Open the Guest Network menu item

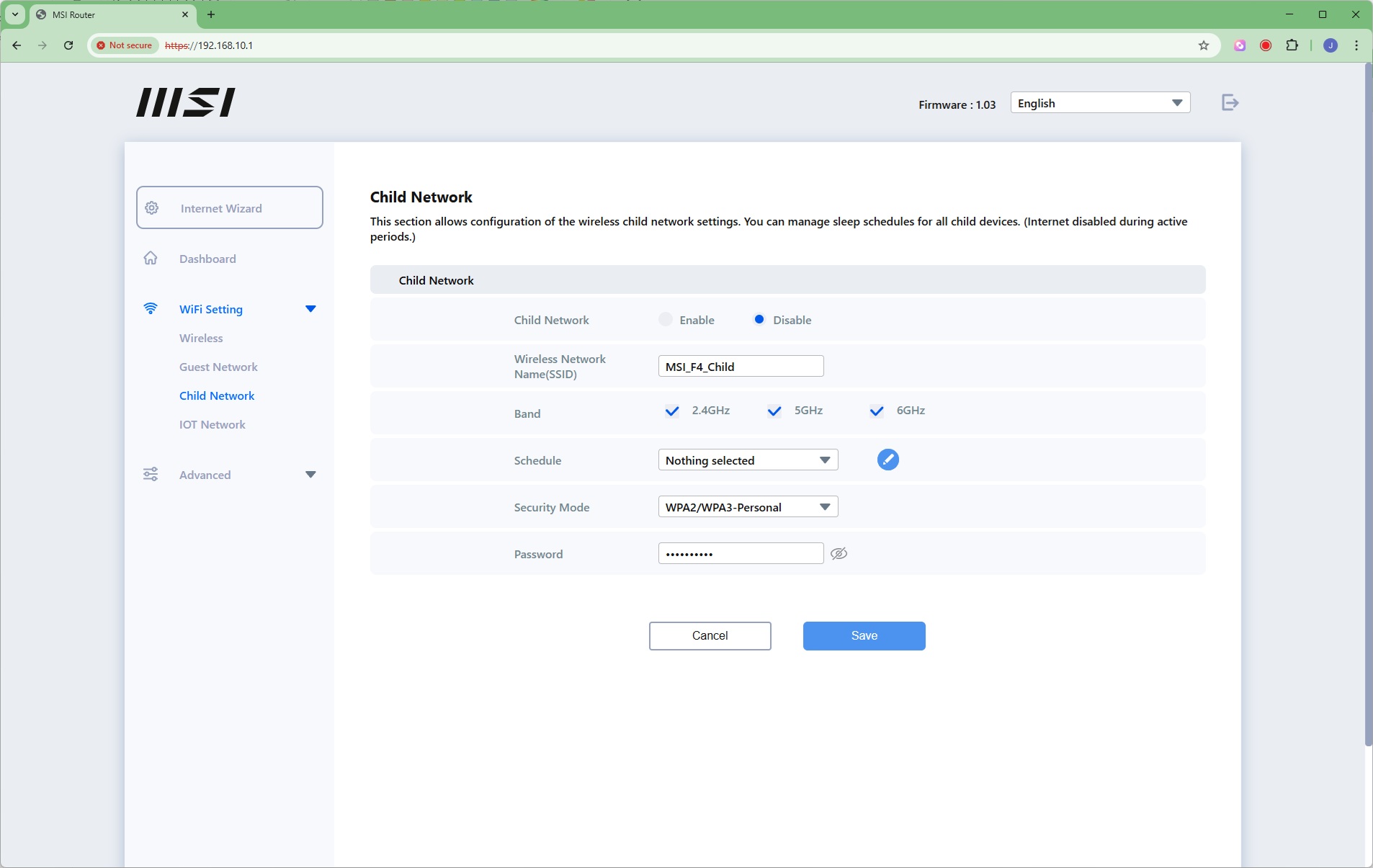pyautogui.click(x=218, y=367)
